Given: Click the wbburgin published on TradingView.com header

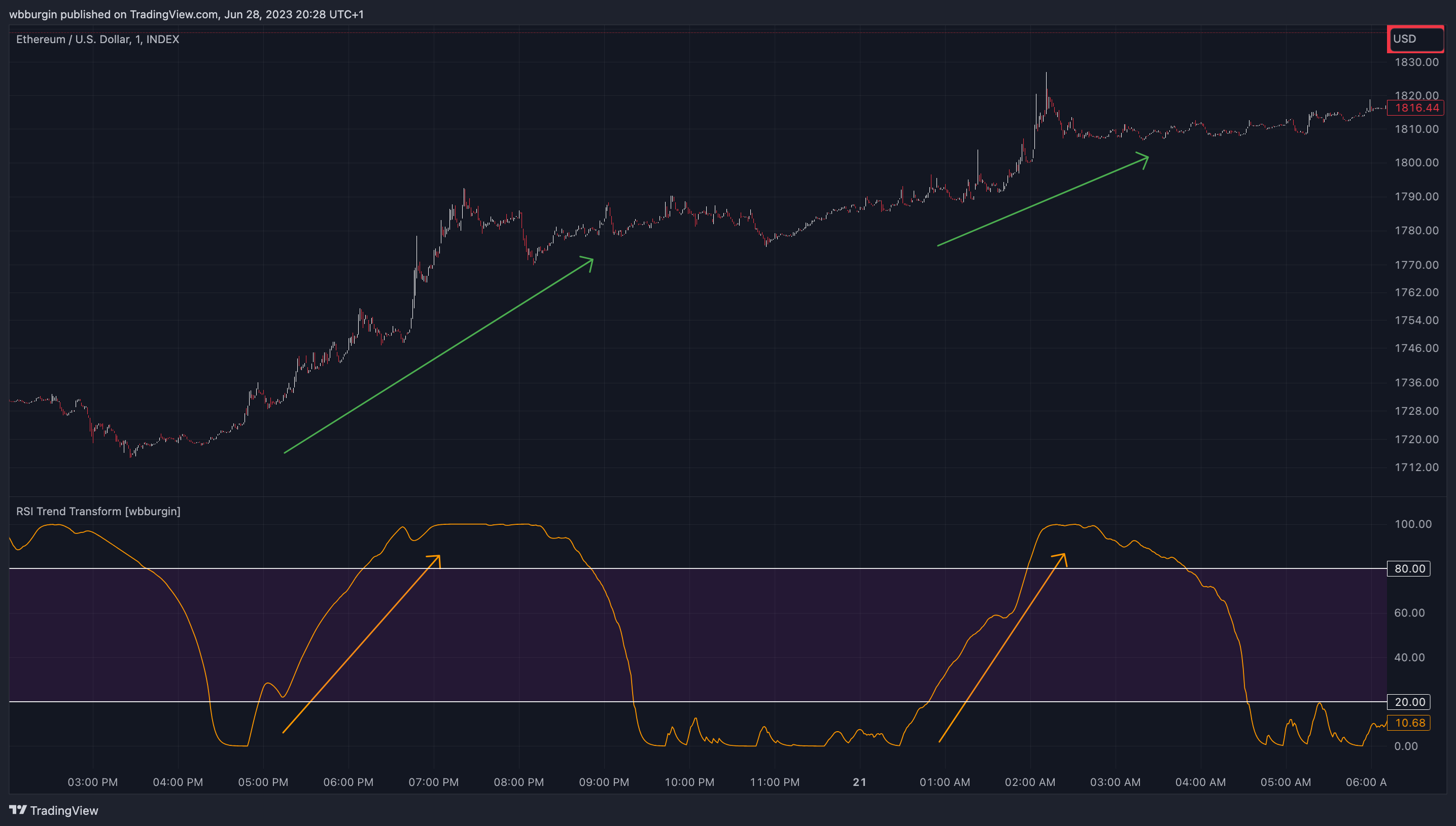Looking at the screenshot, I should 186,14.
